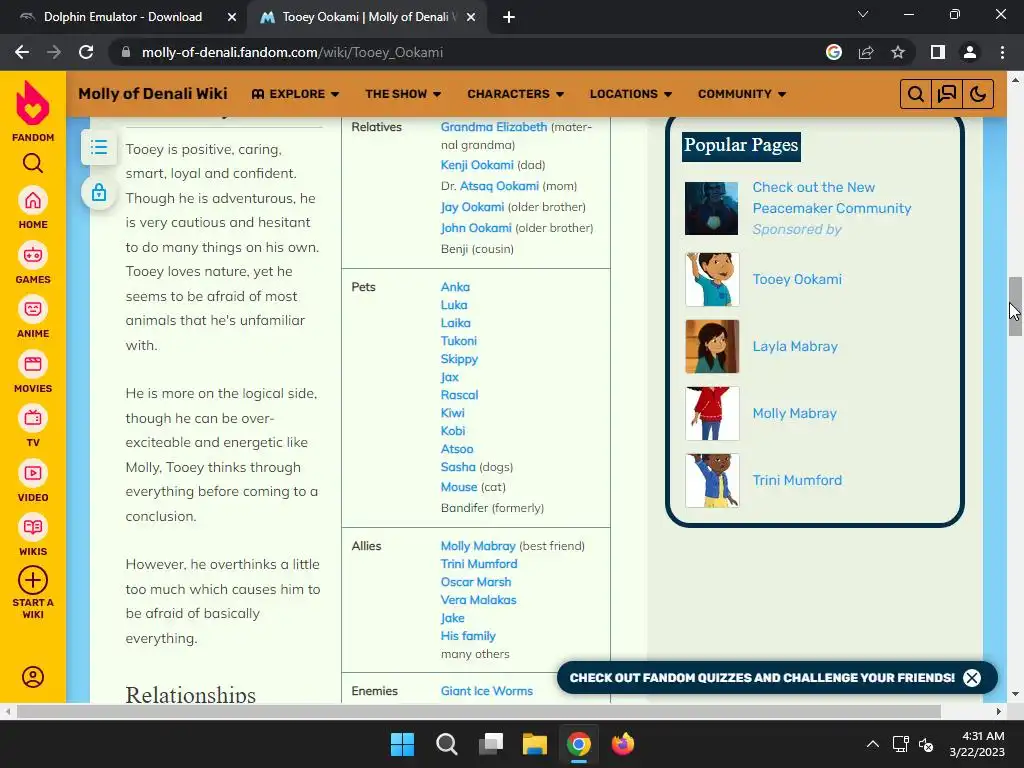Open the Giant Ice Worms link
Viewport: 1024px width, 768px height.
(487, 691)
